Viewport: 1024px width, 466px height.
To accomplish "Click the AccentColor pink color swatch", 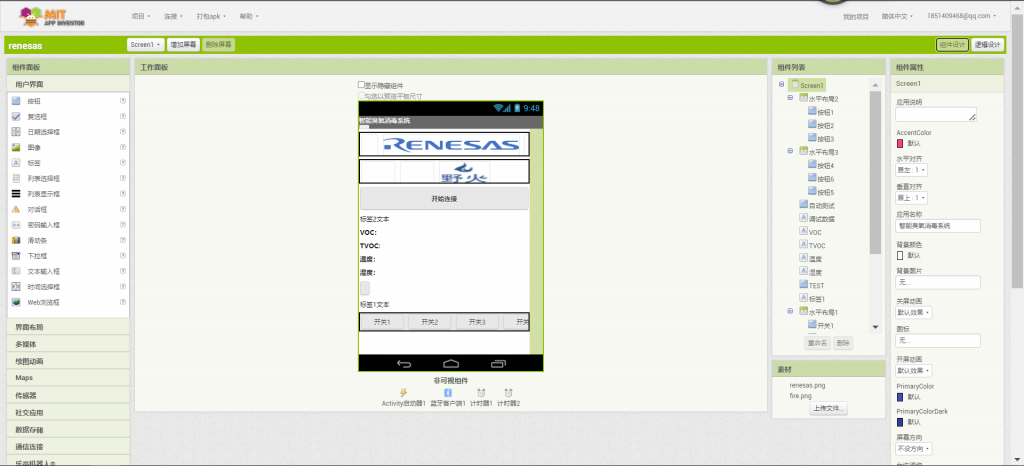I will tap(901, 143).
